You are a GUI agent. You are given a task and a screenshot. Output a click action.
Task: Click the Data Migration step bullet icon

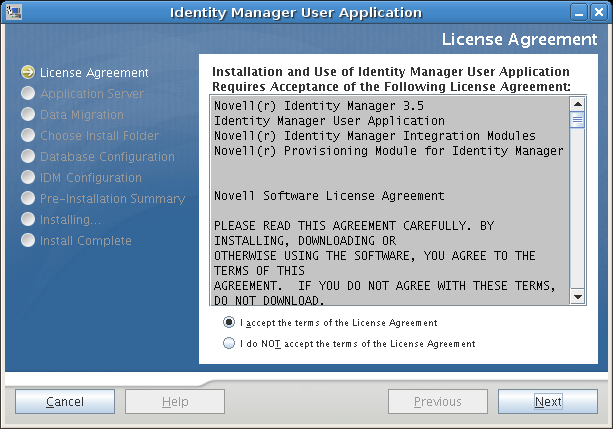pos(28,115)
